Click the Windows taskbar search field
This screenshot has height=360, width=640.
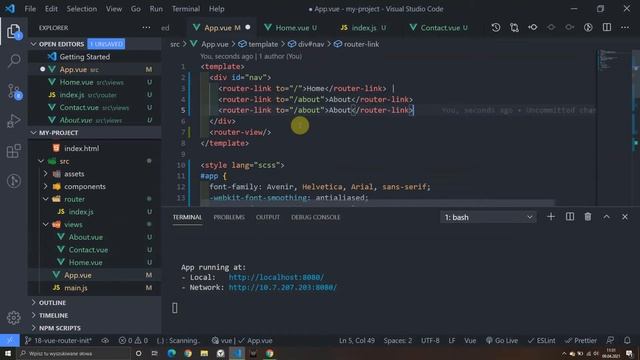(x=74, y=353)
